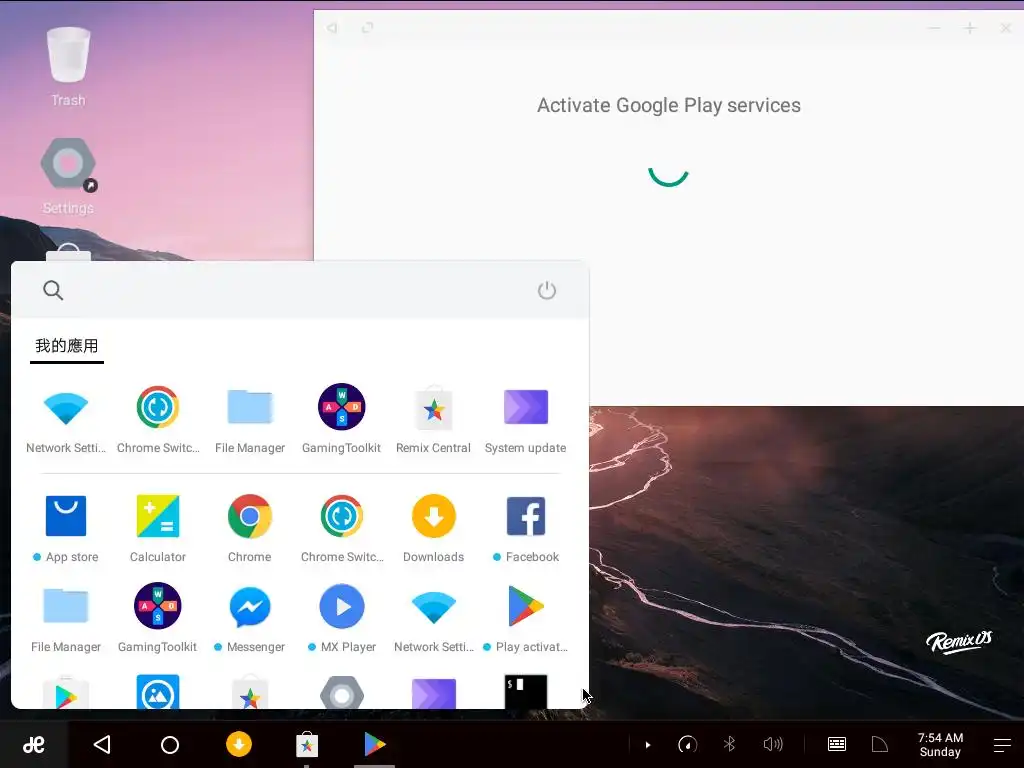Launch the Facebook app

526,516
